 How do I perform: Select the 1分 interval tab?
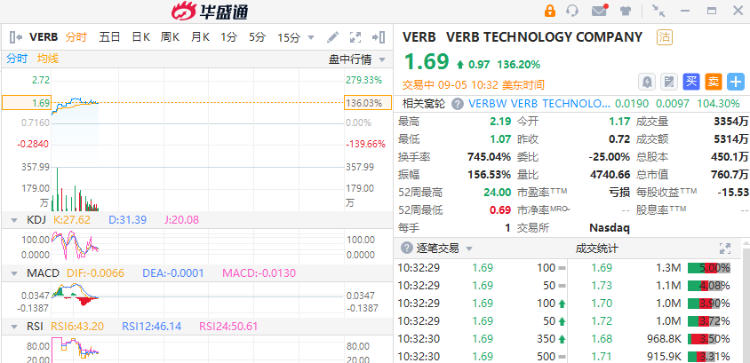point(229,37)
